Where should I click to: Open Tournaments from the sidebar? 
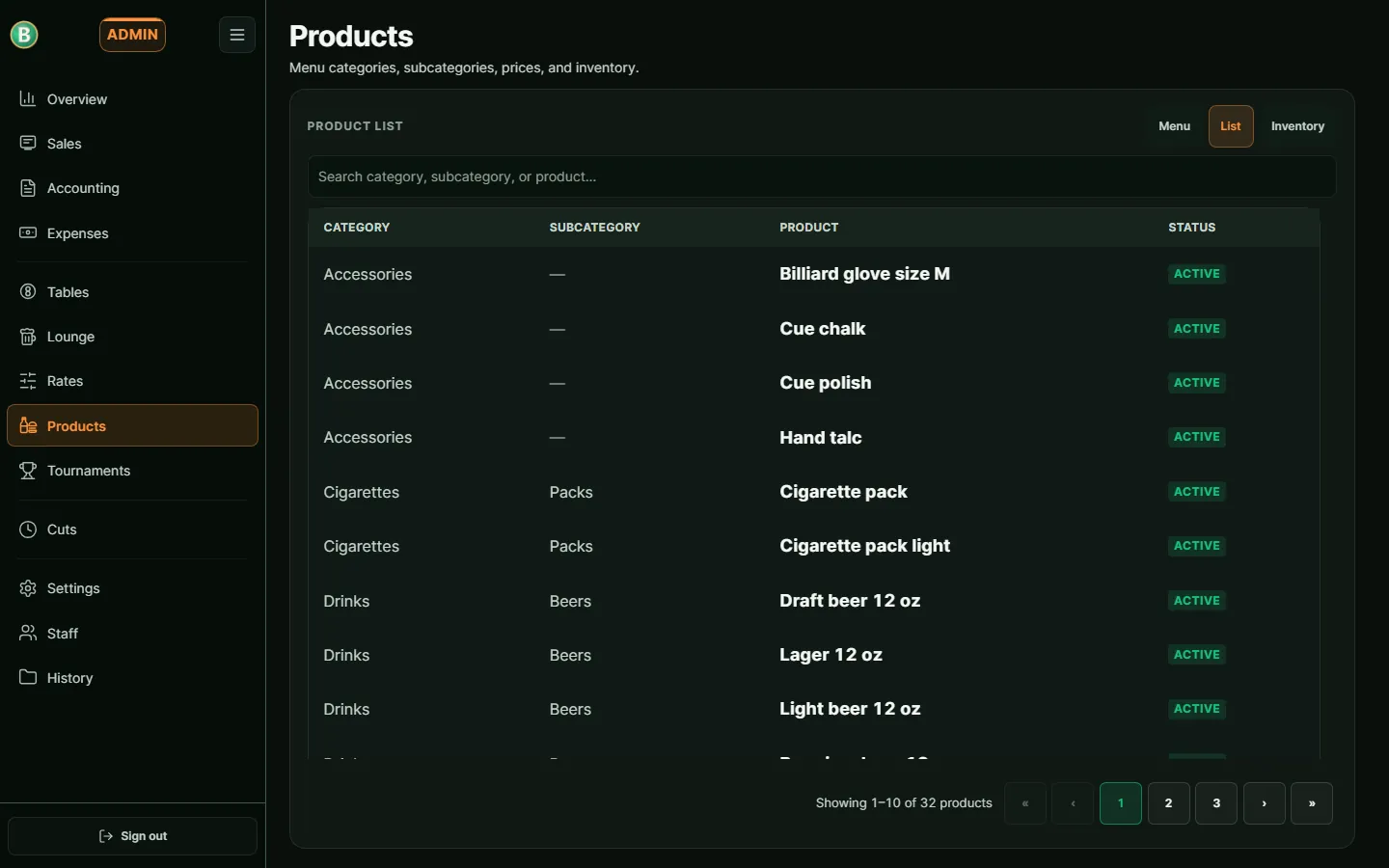pos(132,471)
